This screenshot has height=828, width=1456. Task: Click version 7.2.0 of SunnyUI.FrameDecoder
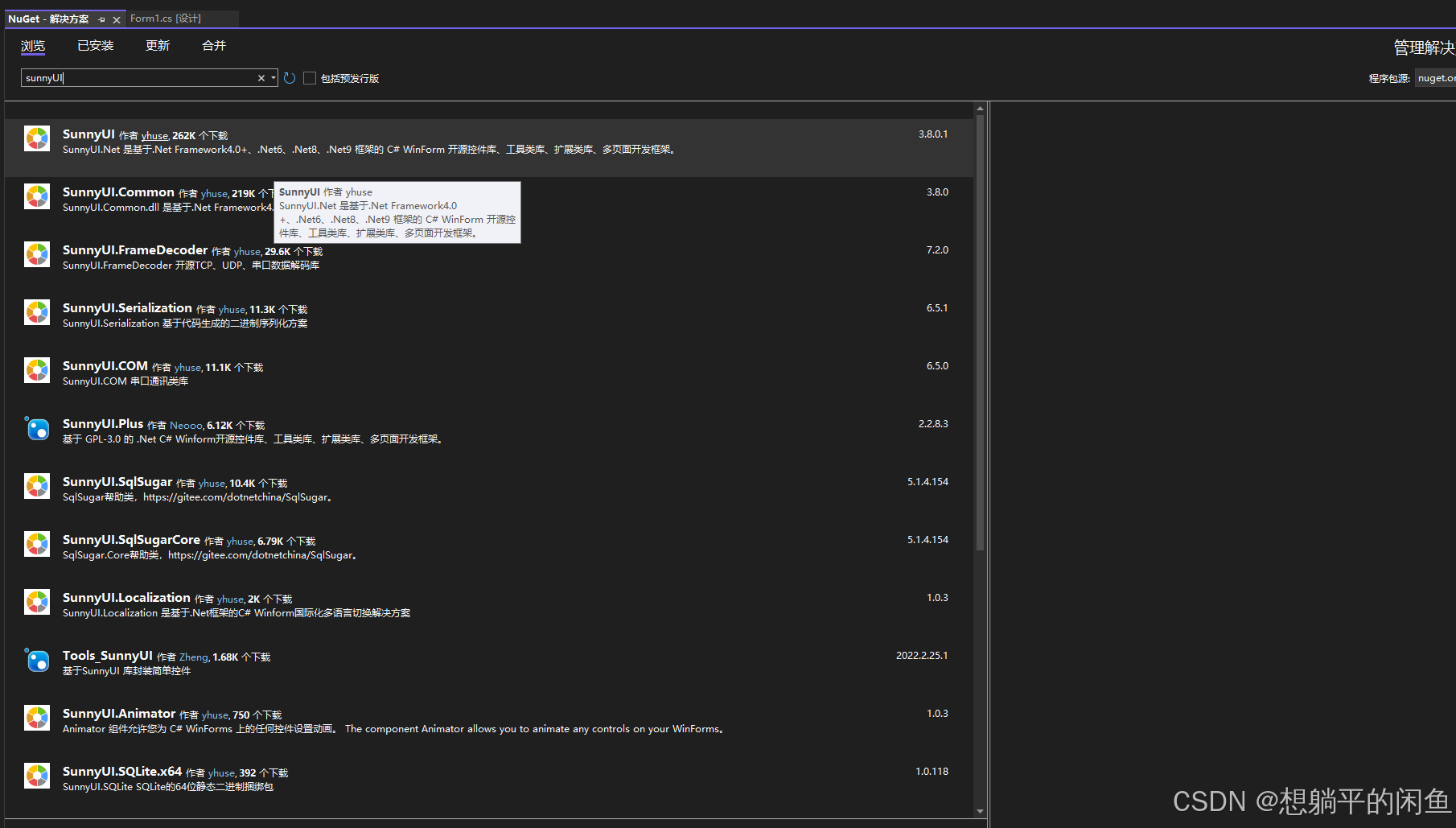(937, 250)
